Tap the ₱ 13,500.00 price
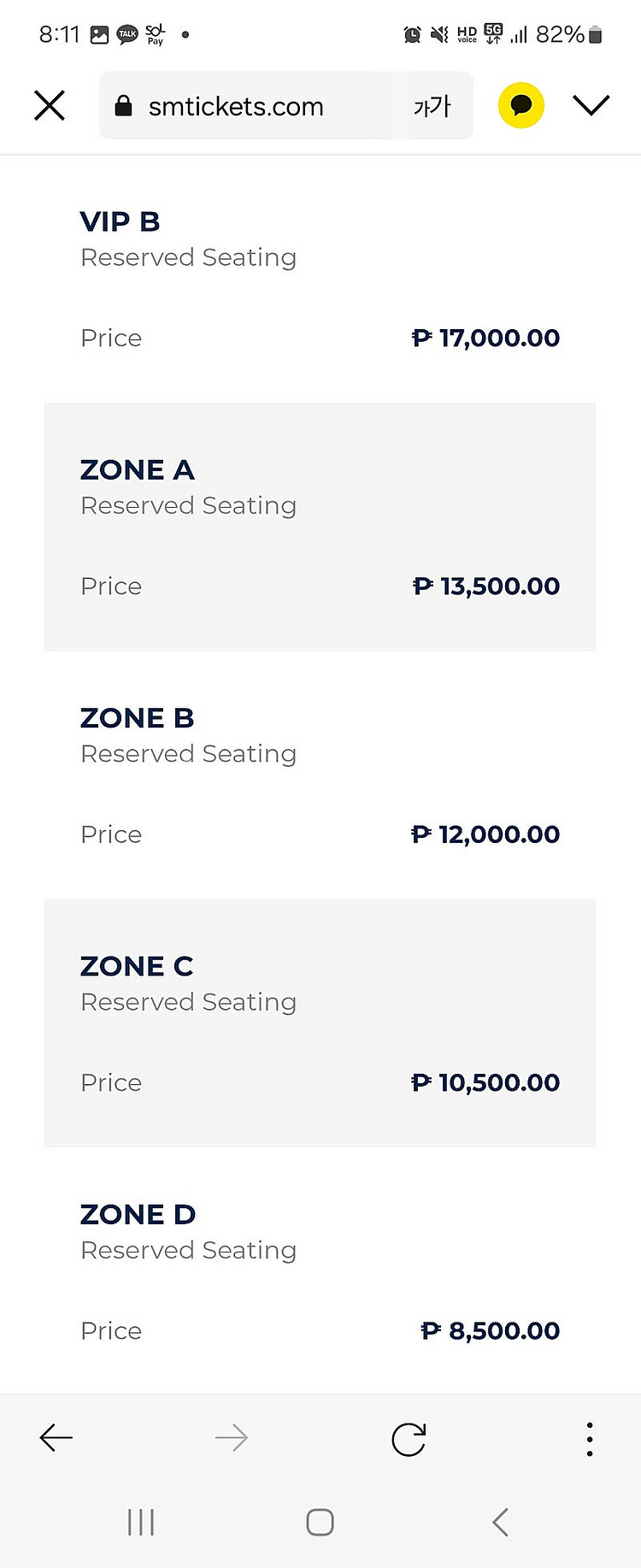Screen dimensions: 641x1568 coord(485,587)
